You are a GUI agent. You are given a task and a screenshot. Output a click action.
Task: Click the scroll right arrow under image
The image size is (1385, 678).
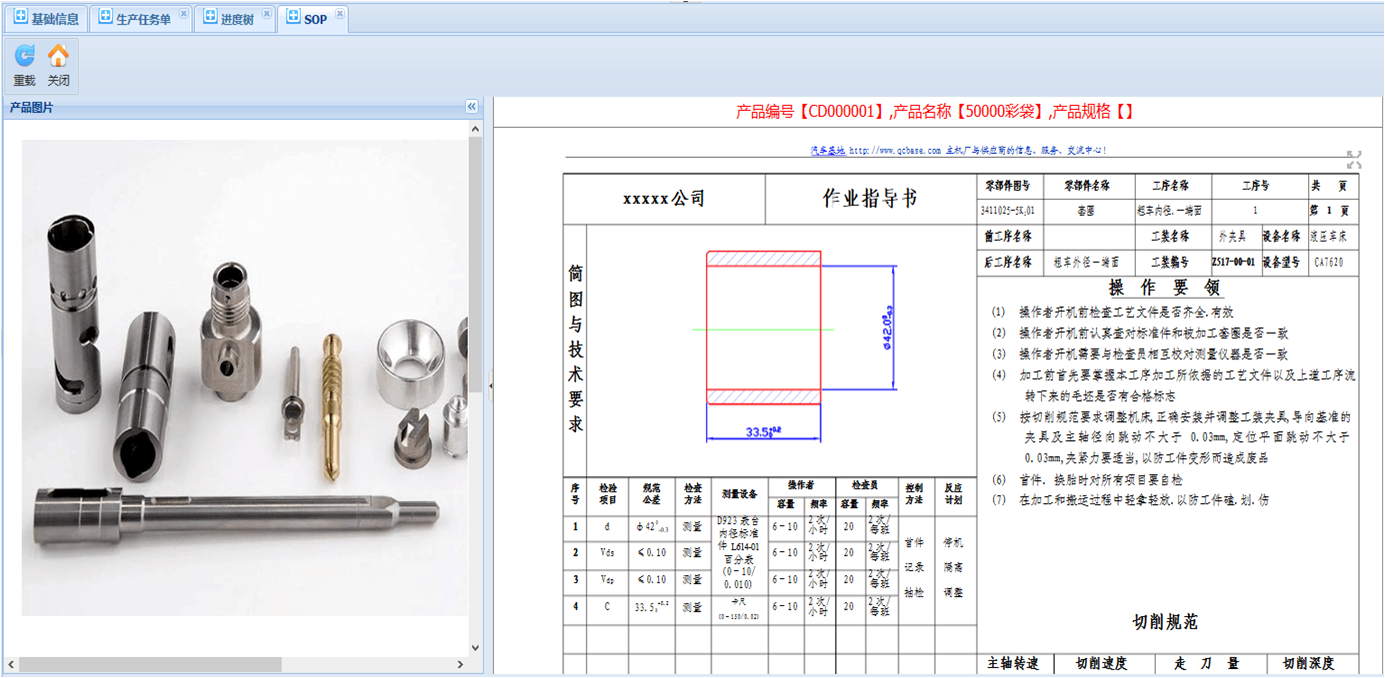(x=461, y=664)
